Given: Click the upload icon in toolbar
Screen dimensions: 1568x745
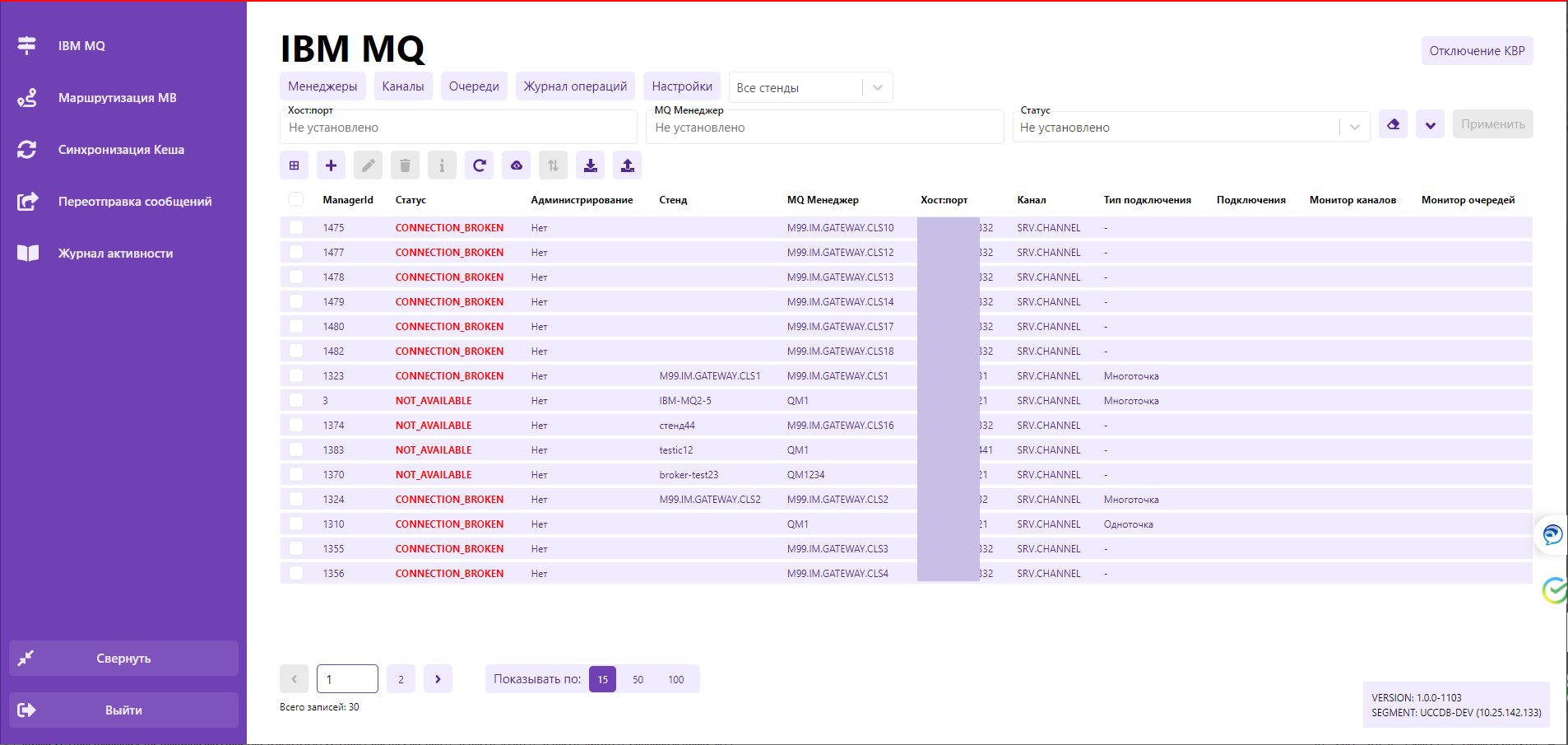Looking at the screenshot, I should [627, 165].
